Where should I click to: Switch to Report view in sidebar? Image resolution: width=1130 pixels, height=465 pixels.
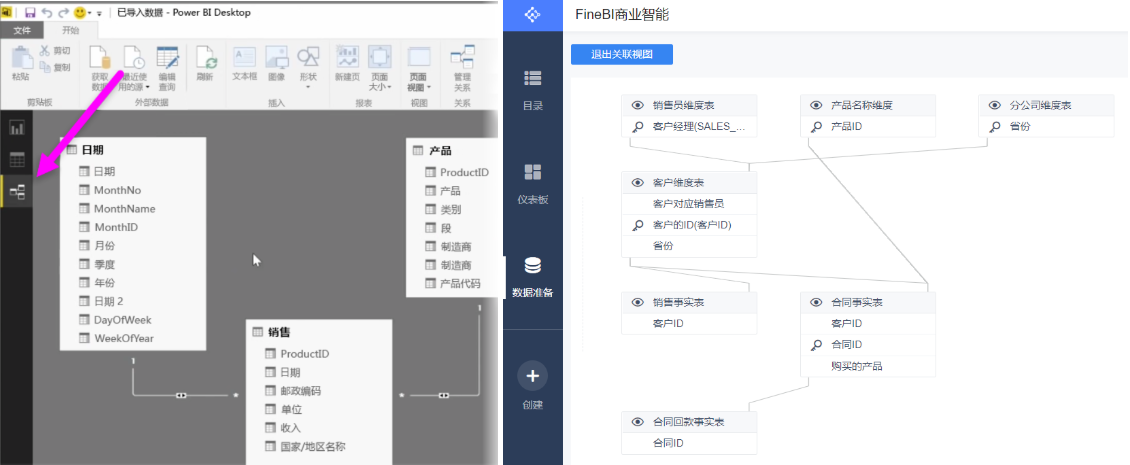pos(17,128)
